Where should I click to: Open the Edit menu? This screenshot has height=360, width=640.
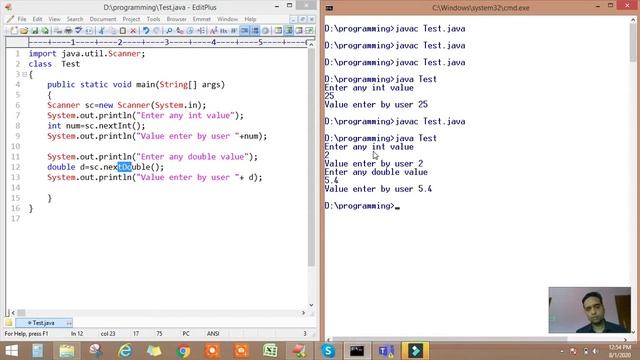click(x=38, y=19)
